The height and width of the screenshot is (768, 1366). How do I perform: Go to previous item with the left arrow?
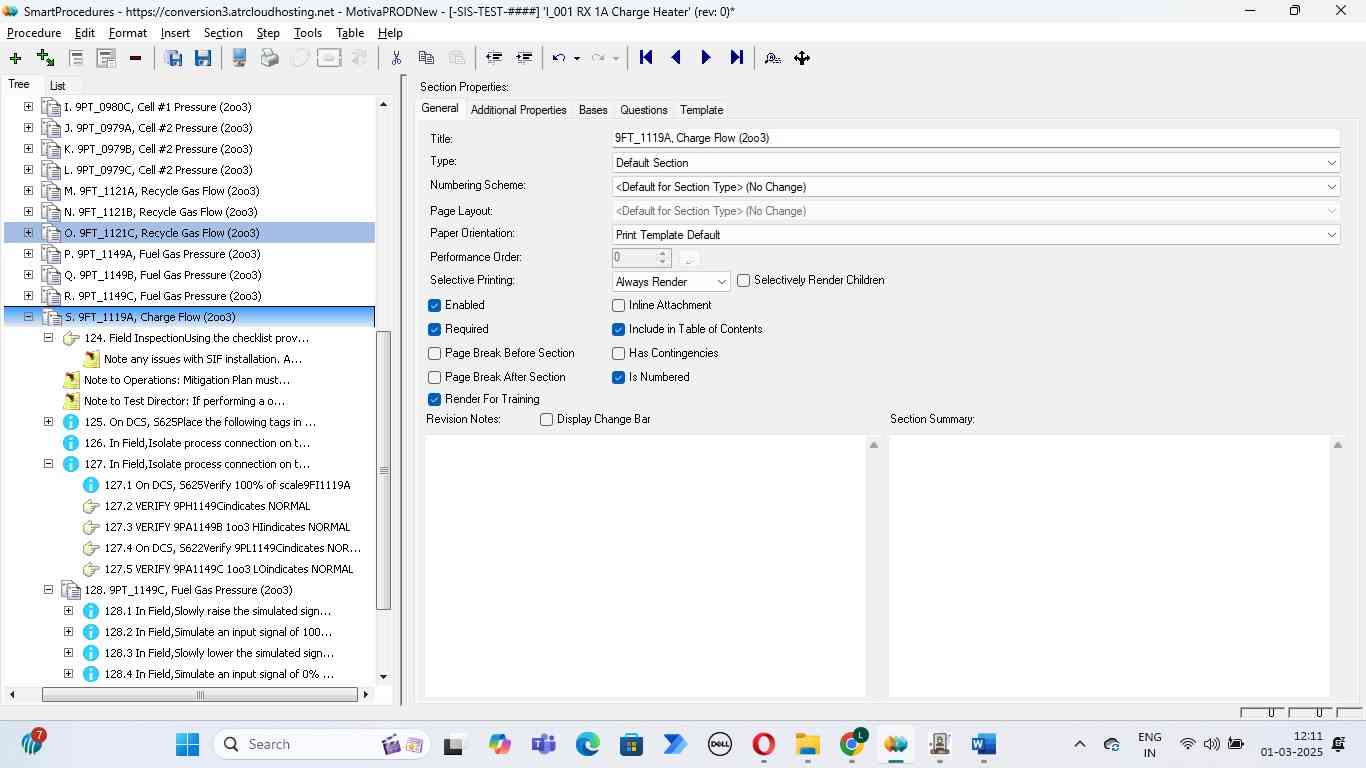(676, 58)
